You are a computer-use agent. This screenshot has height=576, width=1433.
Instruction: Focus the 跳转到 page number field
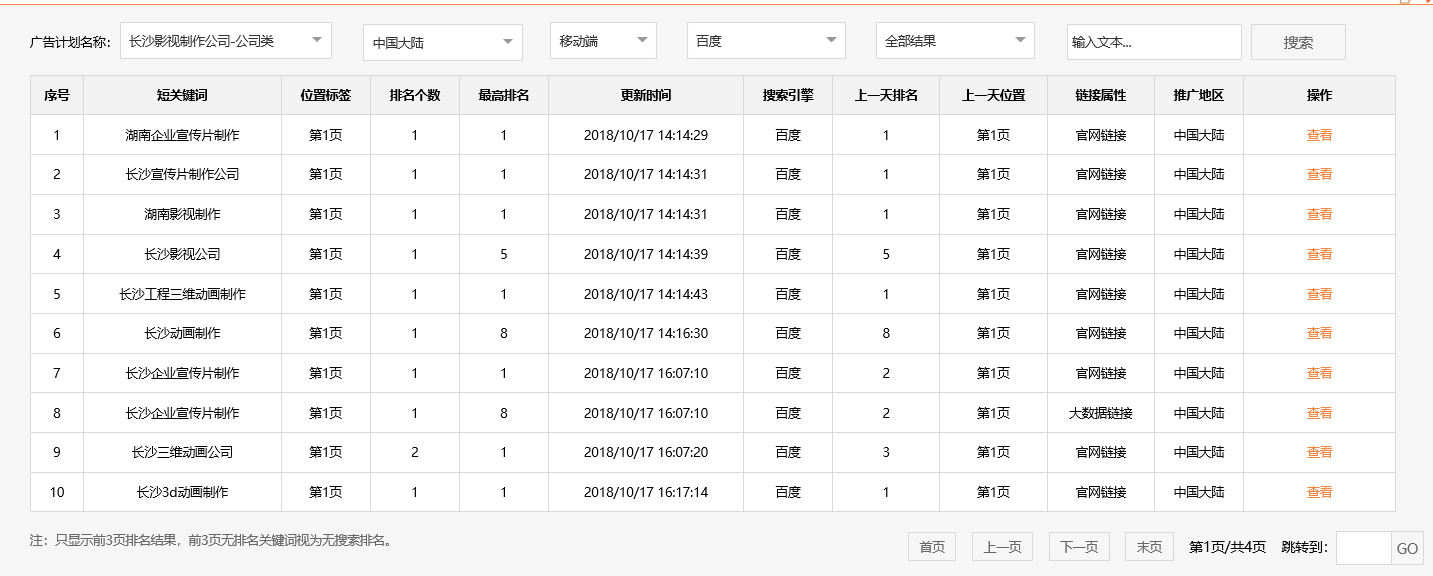1364,548
